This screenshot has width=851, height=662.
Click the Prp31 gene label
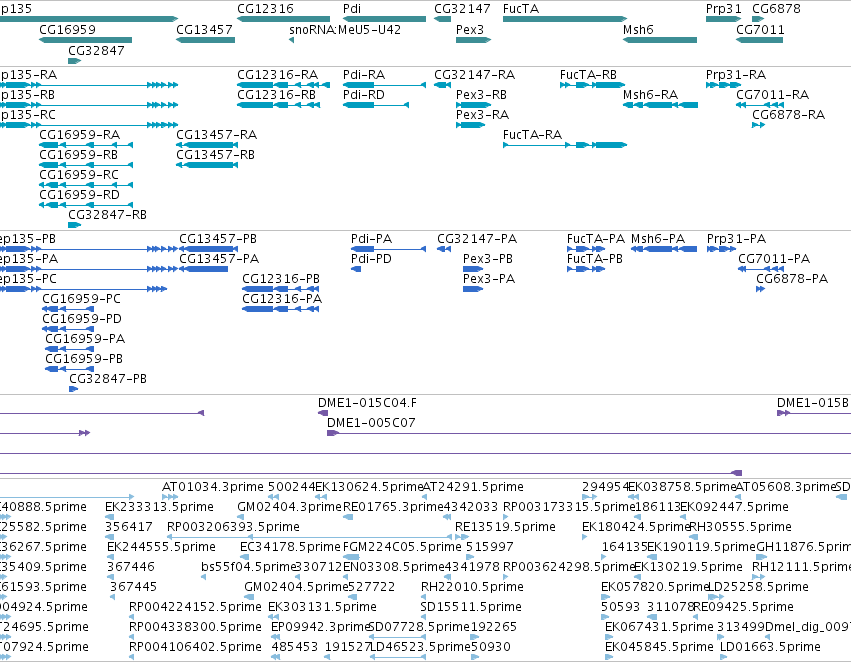[x=723, y=9]
